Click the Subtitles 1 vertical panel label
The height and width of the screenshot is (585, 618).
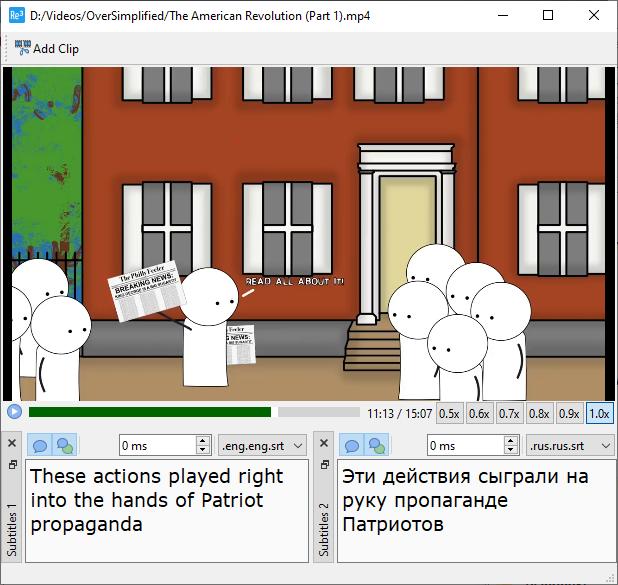pos(12,529)
